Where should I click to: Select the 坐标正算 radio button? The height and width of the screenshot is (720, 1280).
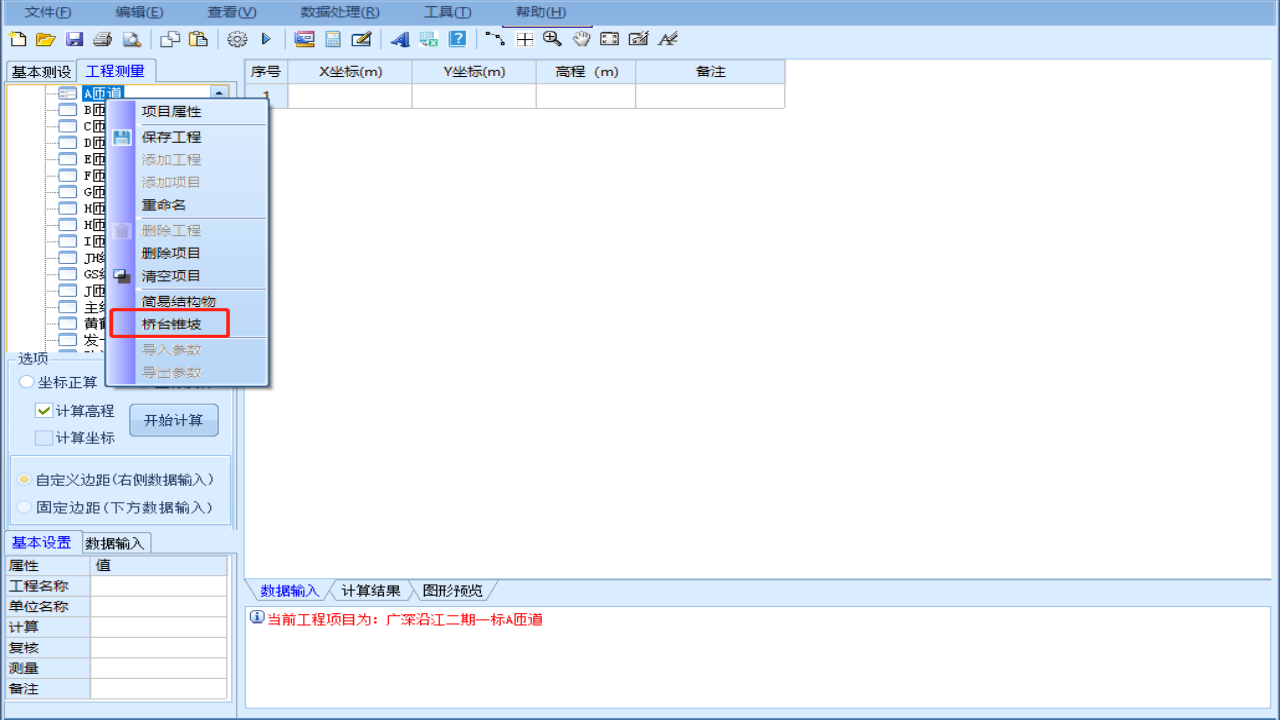pyautogui.click(x=27, y=382)
